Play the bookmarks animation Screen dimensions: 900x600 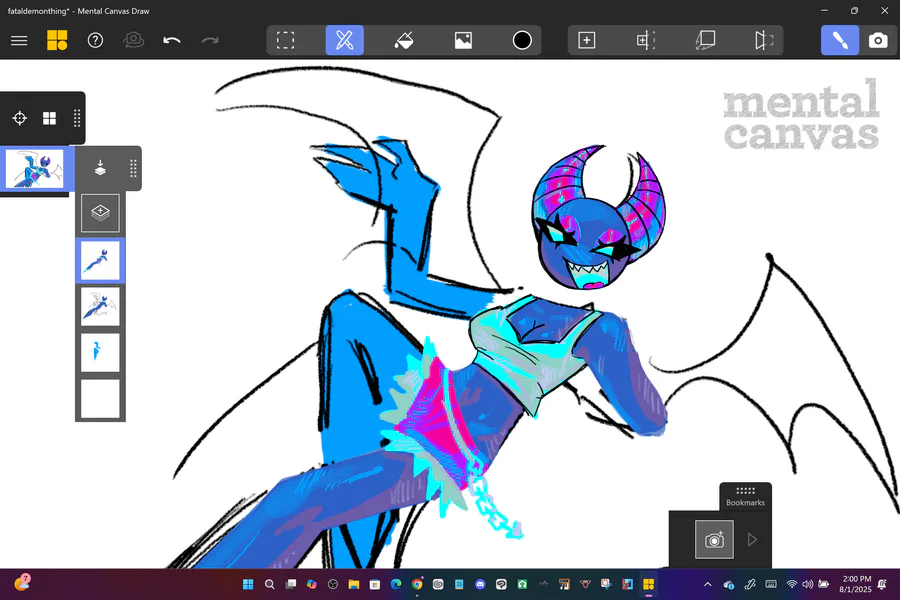(x=752, y=539)
